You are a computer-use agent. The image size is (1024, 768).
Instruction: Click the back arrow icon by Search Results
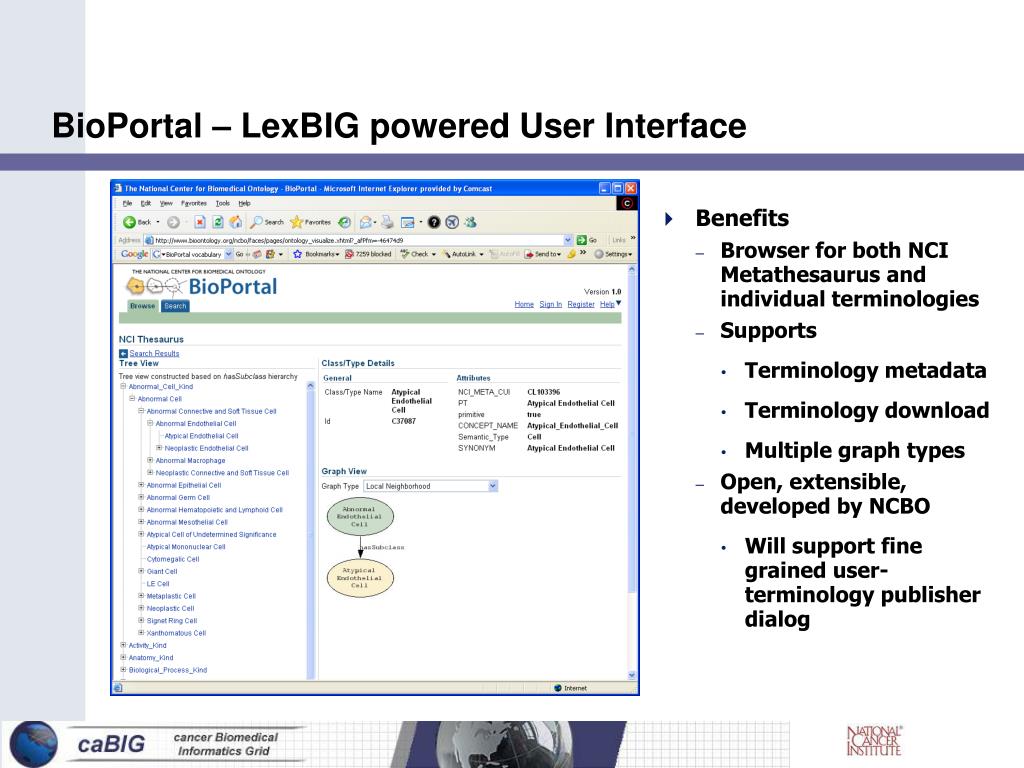[x=123, y=353]
